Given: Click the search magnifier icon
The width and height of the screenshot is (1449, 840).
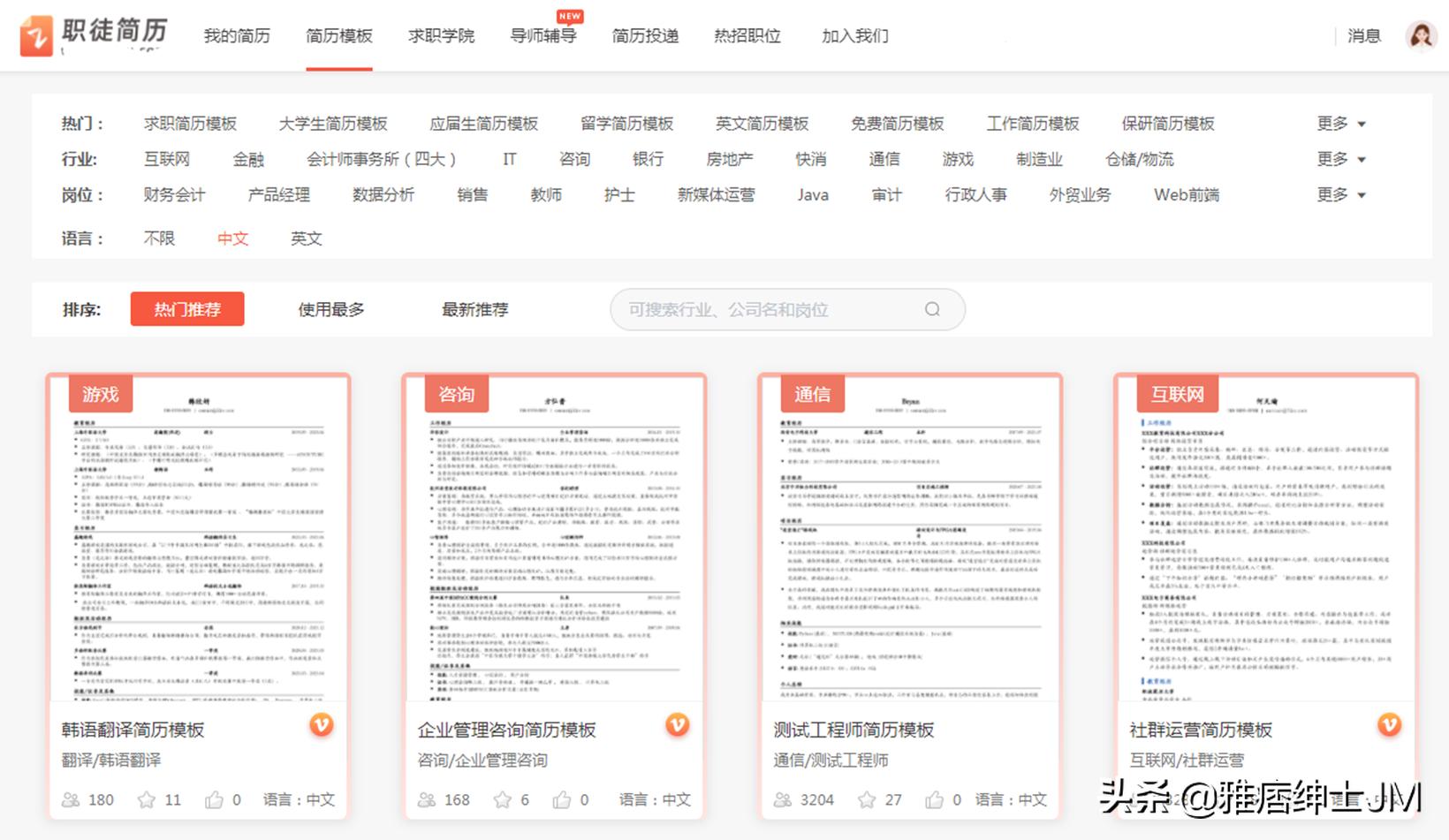Looking at the screenshot, I should (932, 309).
